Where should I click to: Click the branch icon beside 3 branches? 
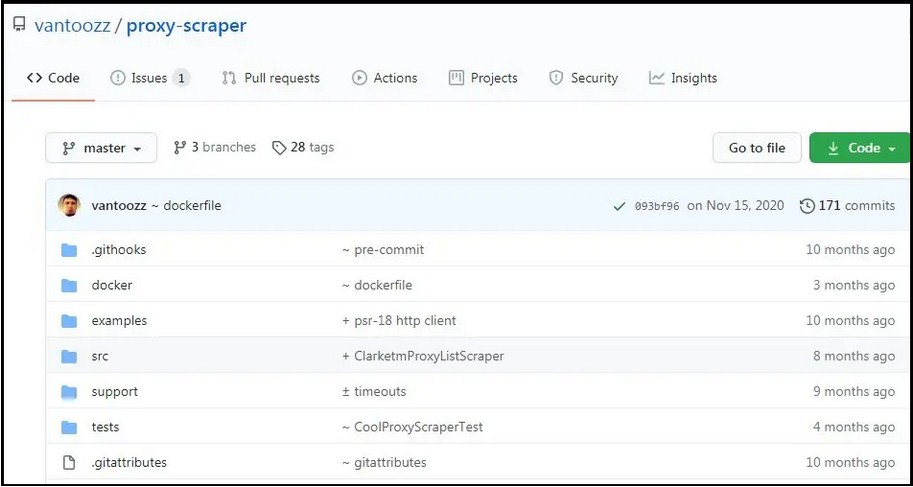click(x=180, y=147)
